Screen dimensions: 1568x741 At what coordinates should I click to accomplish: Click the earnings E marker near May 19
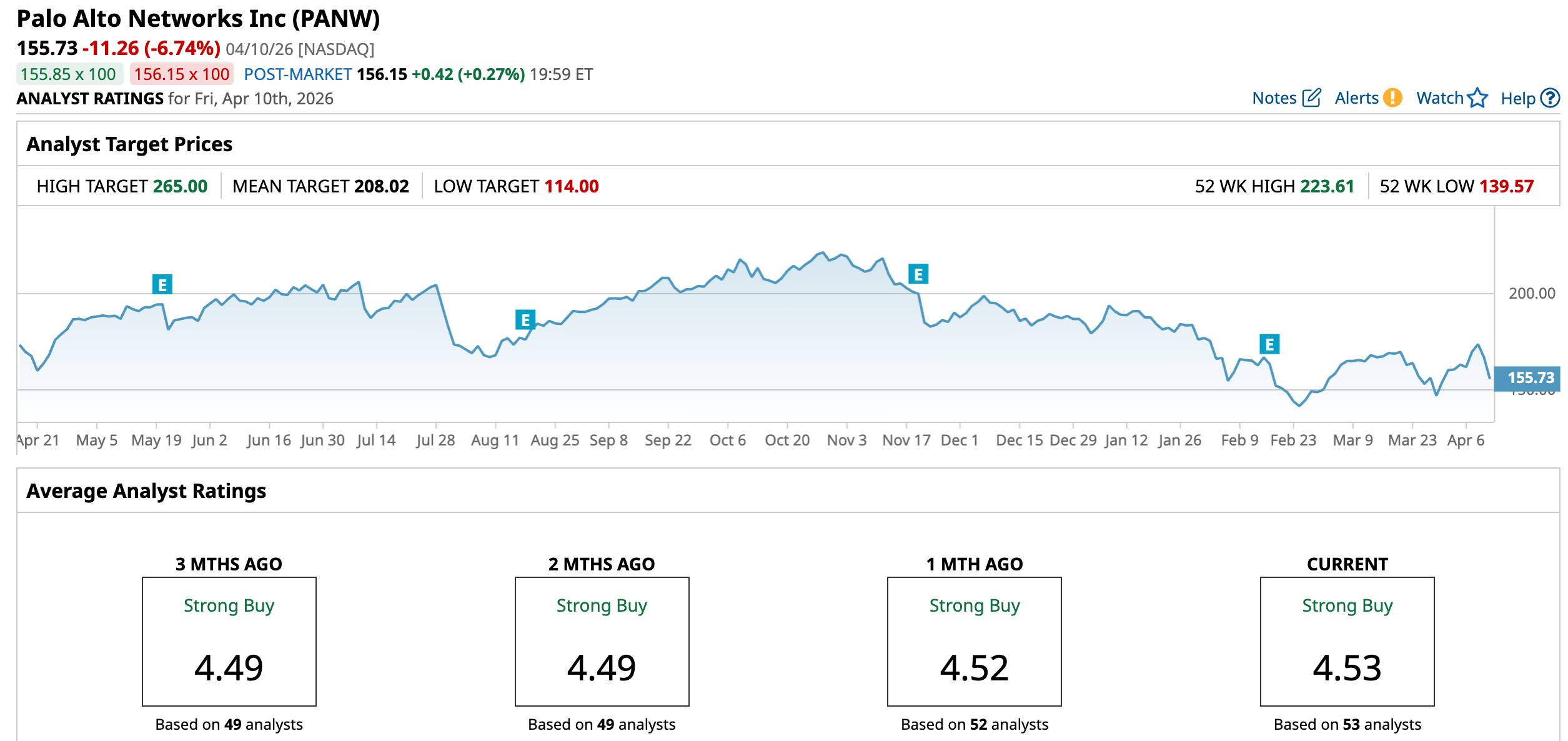click(162, 285)
